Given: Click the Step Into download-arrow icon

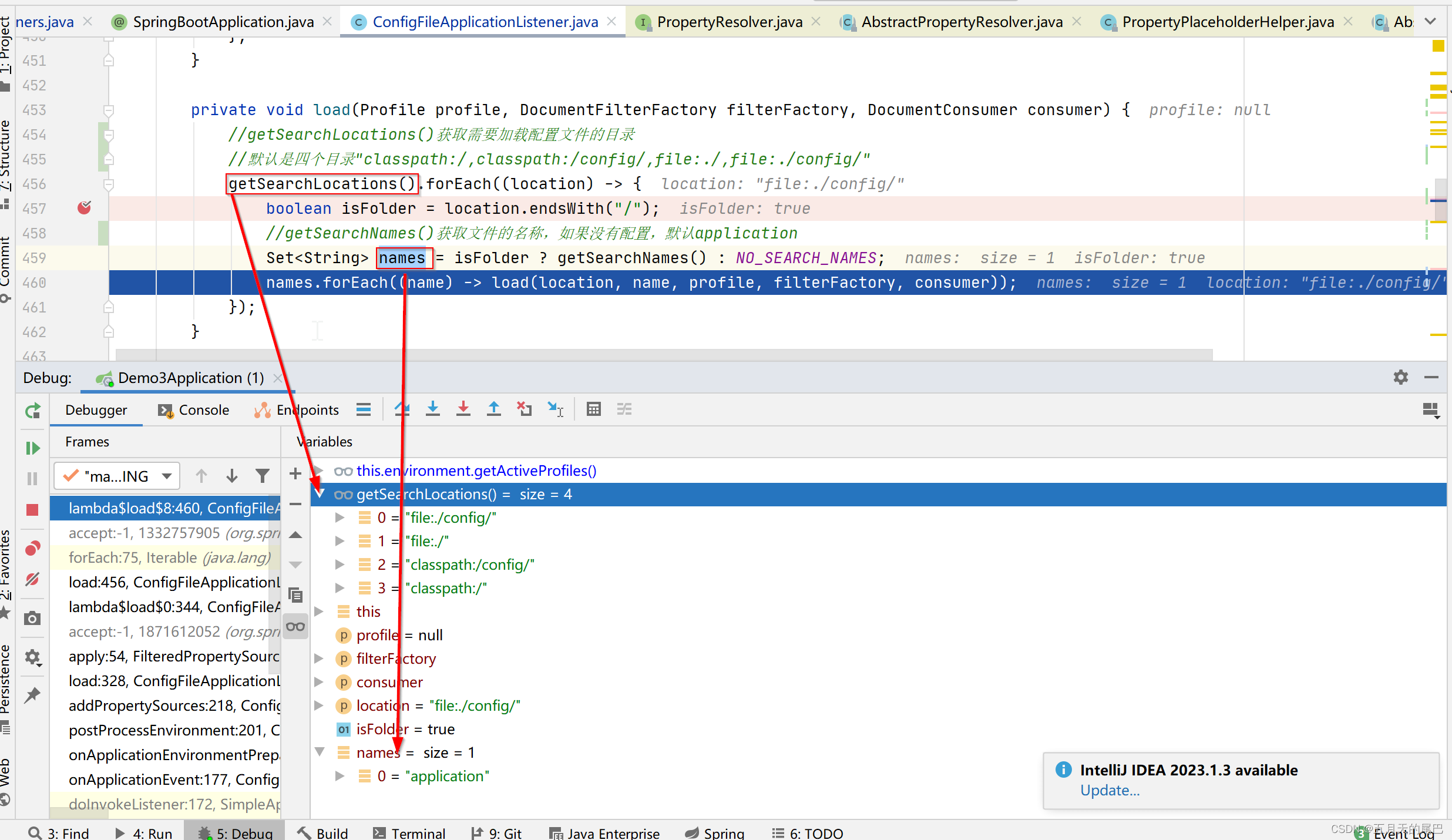Looking at the screenshot, I should [433, 409].
